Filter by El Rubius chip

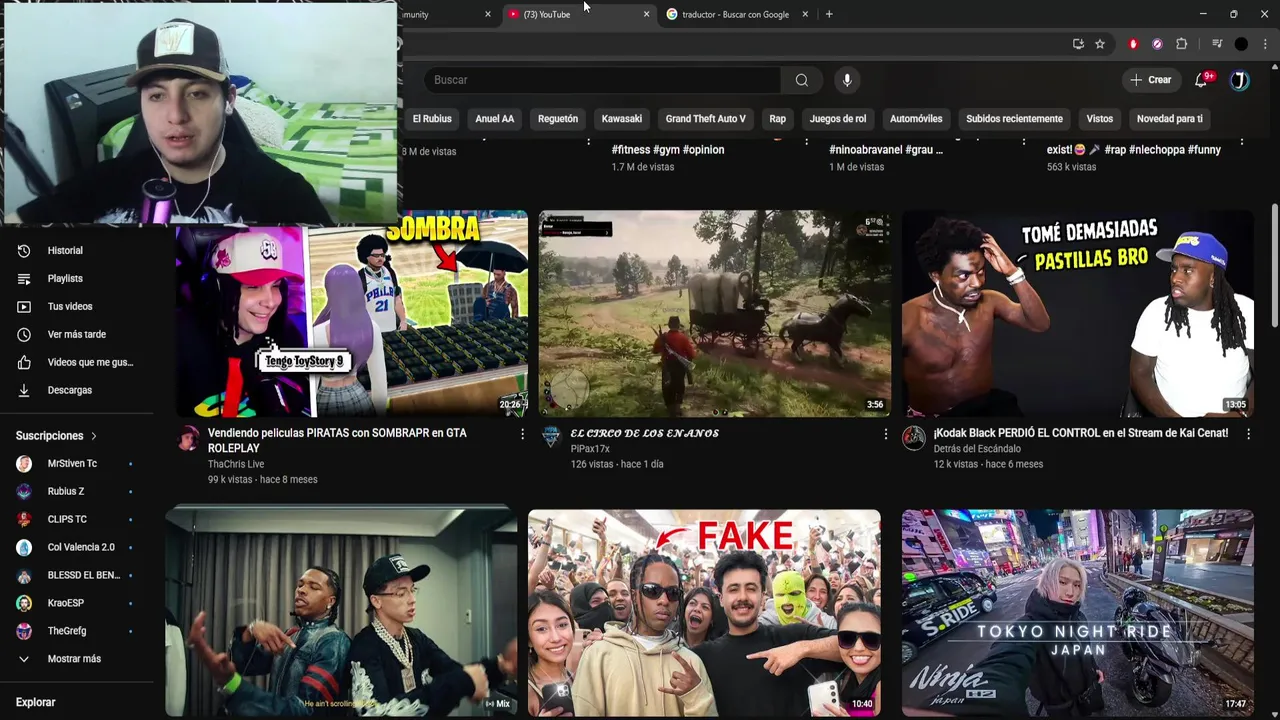(x=432, y=119)
